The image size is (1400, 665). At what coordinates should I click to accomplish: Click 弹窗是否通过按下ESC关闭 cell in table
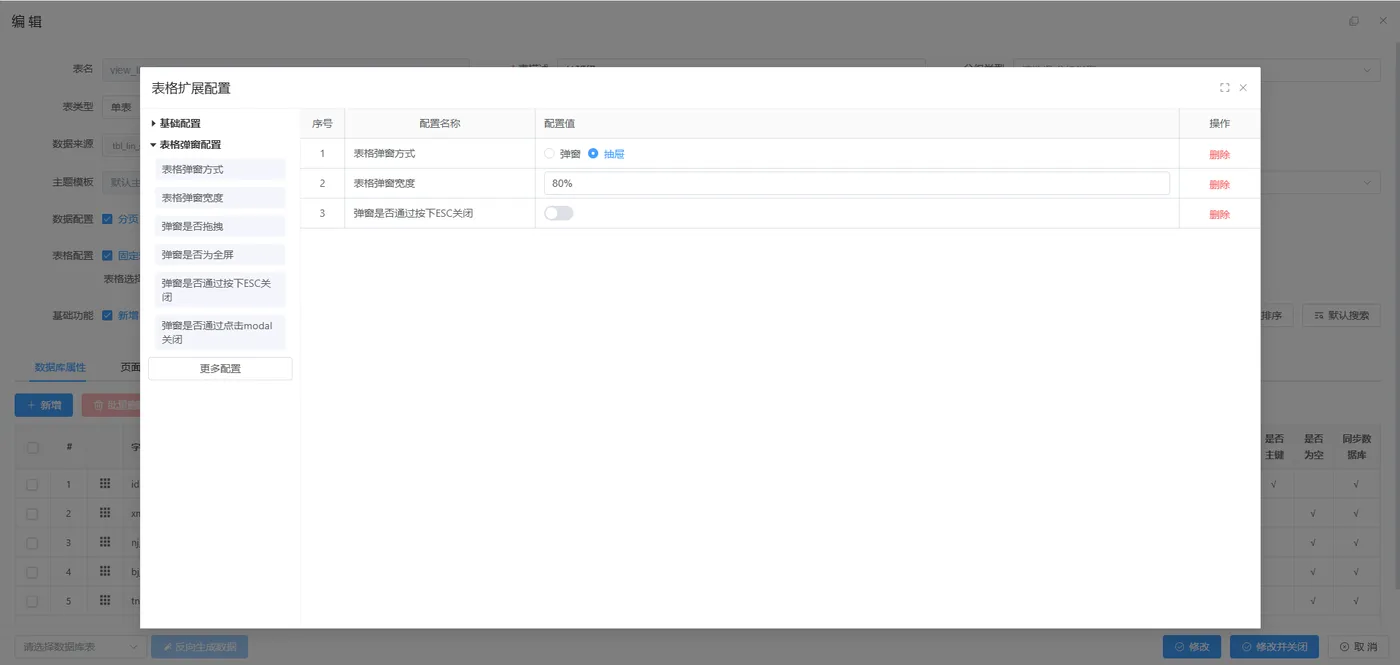click(x=440, y=213)
